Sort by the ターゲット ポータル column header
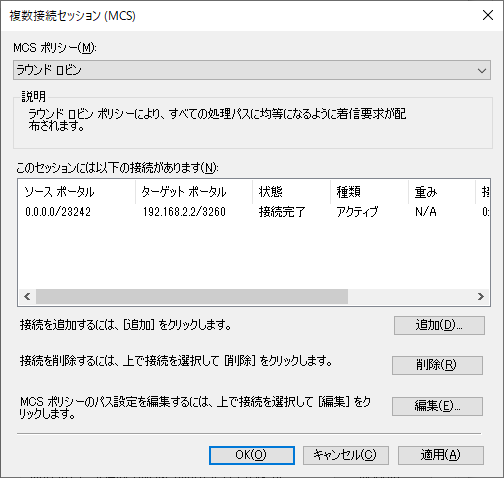The width and height of the screenshot is (504, 478). pyautogui.click(x=194, y=192)
